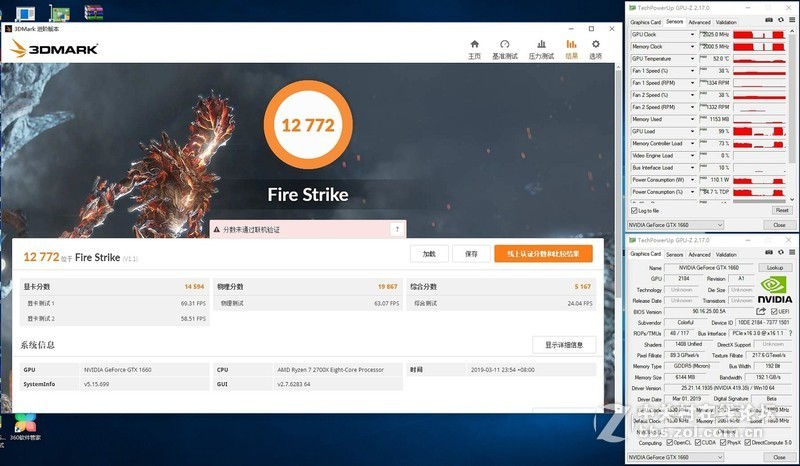
Task: Expand the Memory Used sensor dropdown
Action: point(692,119)
